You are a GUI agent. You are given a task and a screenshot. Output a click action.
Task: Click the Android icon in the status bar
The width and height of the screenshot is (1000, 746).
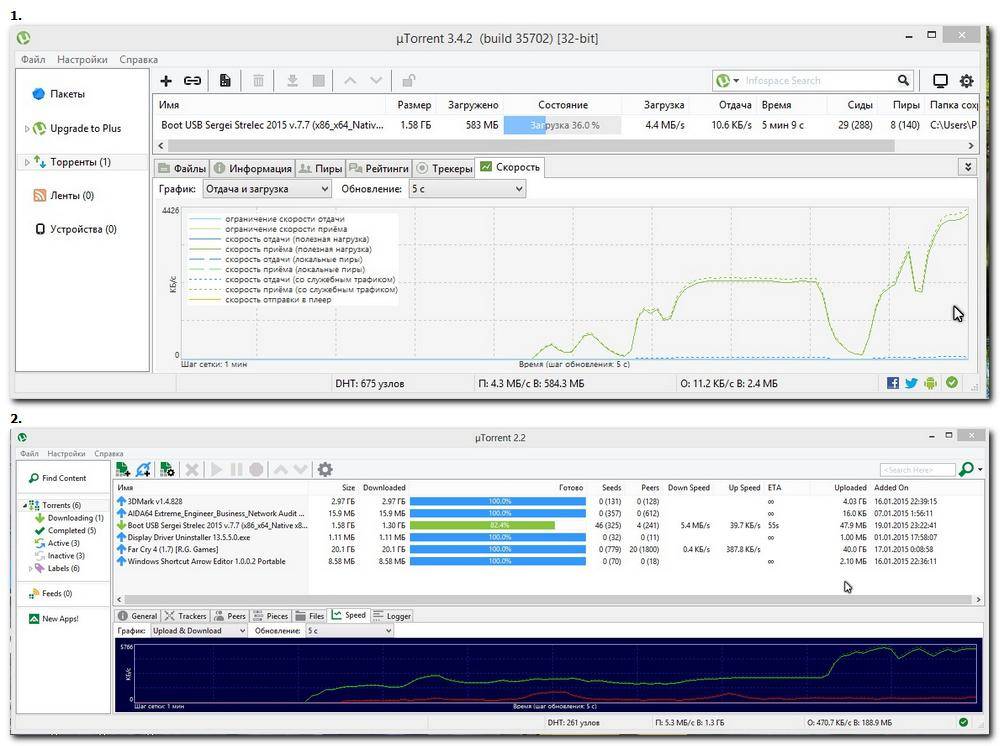coord(931,382)
